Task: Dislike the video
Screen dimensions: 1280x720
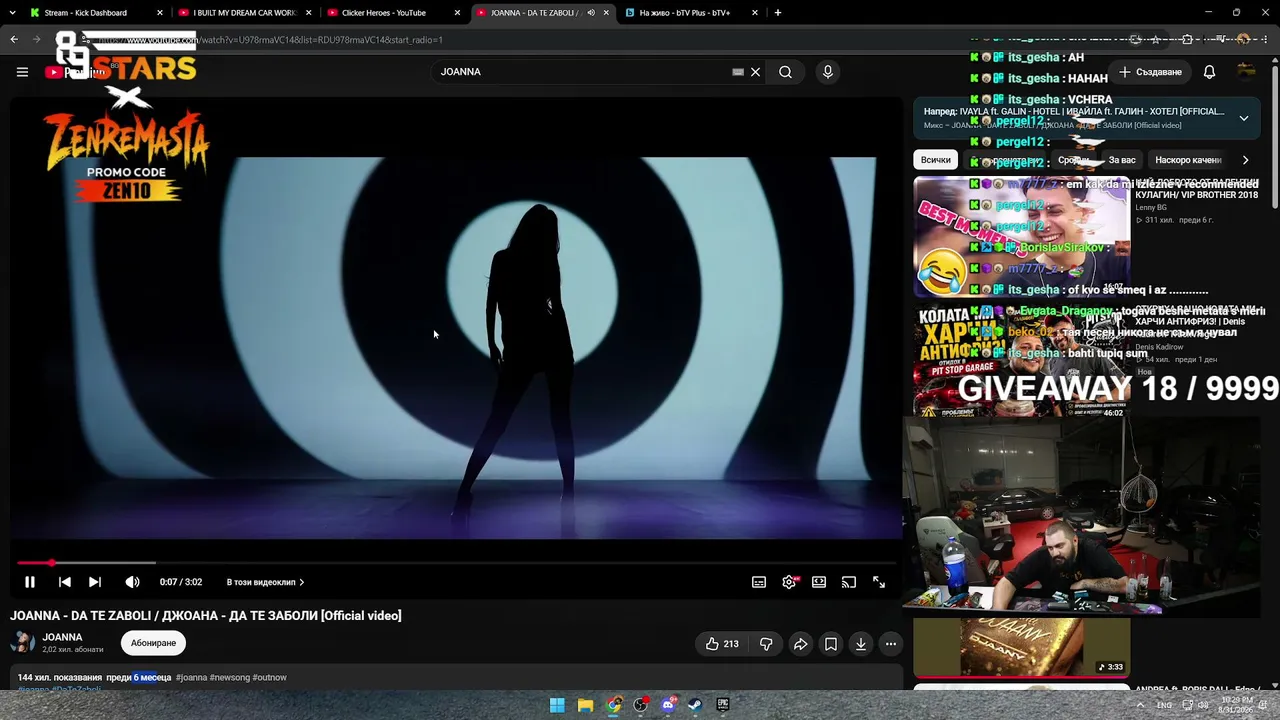Action: [x=766, y=644]
